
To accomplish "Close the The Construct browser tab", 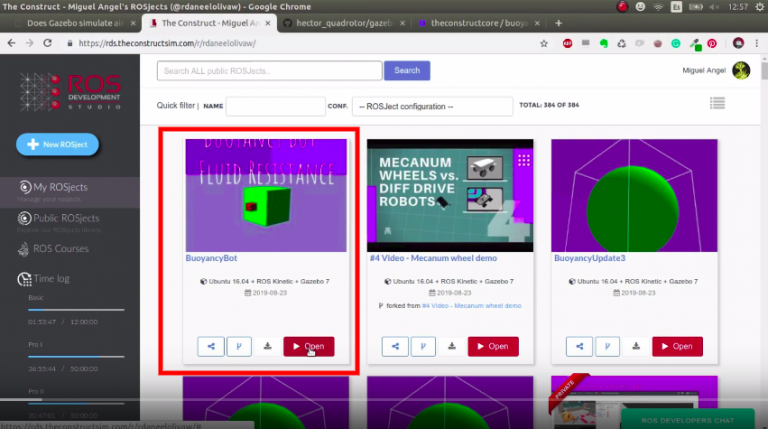I will (x=268, y=23).
